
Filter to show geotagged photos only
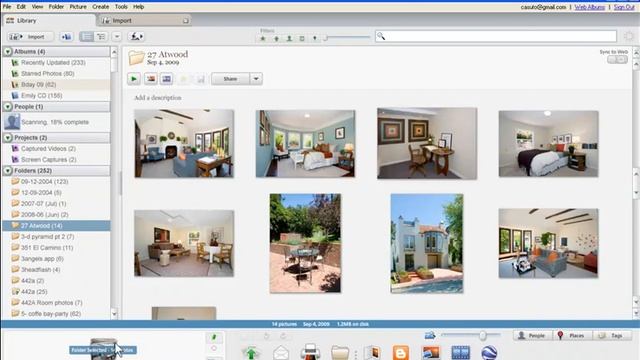pos(315,38)
